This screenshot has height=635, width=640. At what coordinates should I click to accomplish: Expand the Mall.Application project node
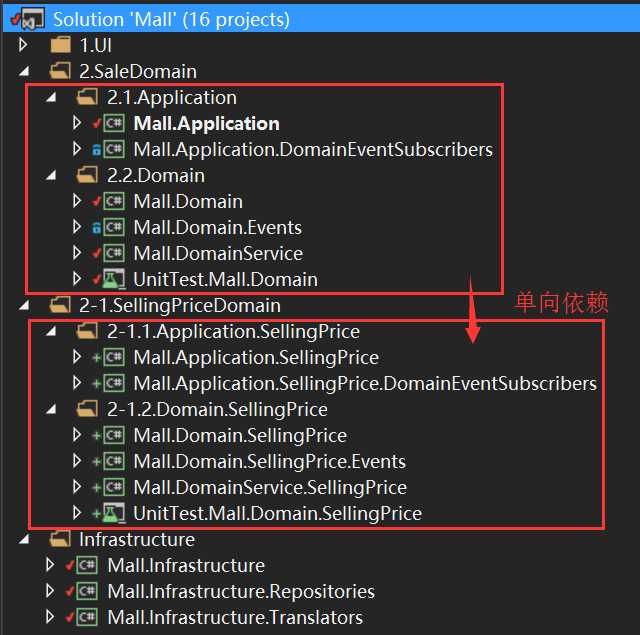[x=77, y=123]
